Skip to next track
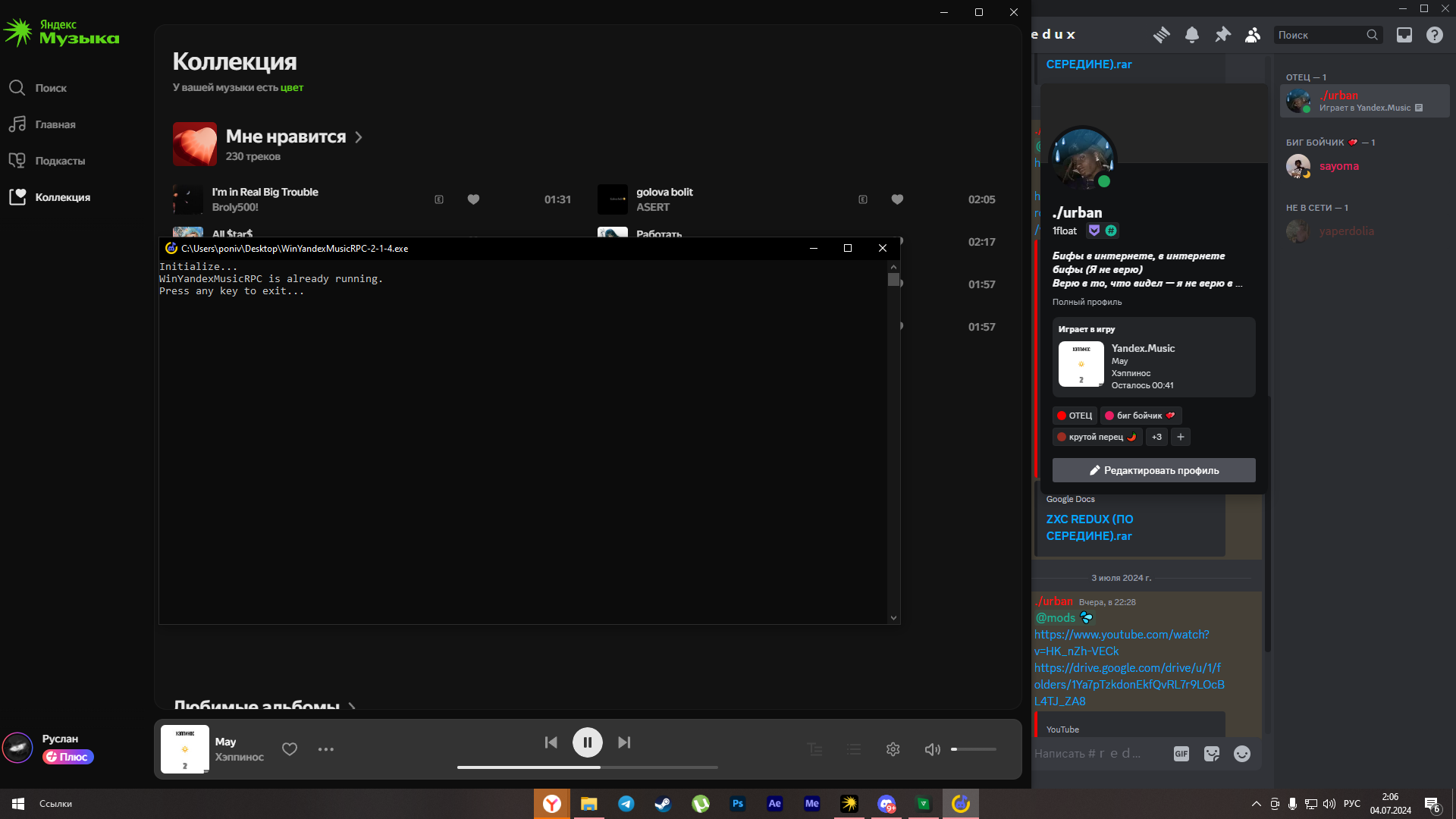The image size is (1456, 819). tap(624, 742)
